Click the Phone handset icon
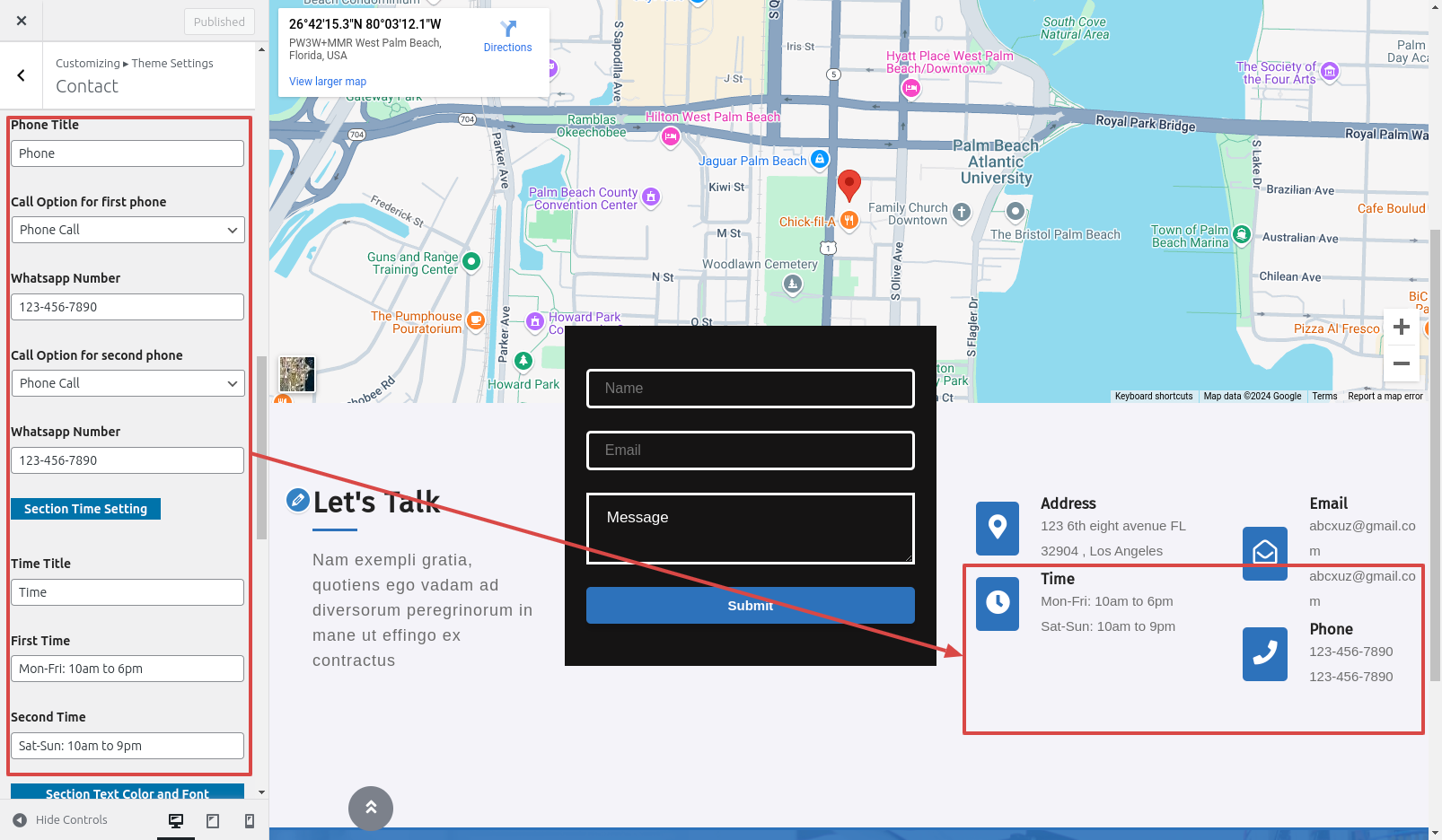The image size is (1442, 840). click(1265, 654)
